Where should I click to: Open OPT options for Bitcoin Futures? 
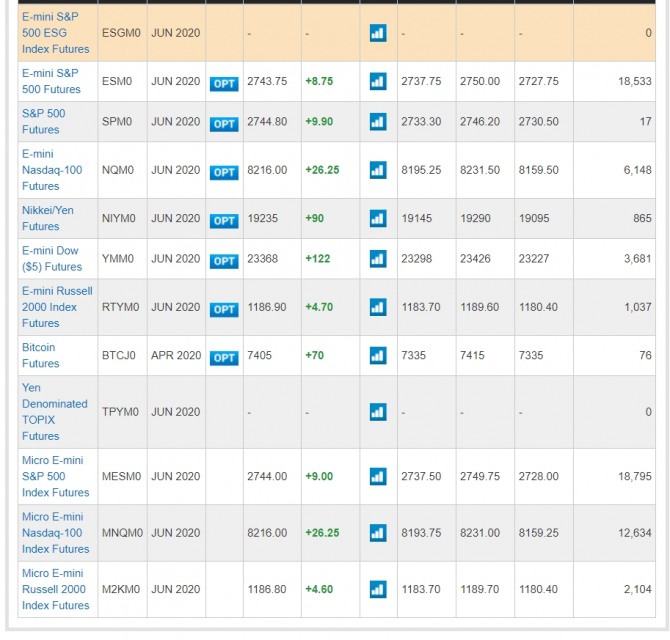pyautogui.click(x=224, y=357)
